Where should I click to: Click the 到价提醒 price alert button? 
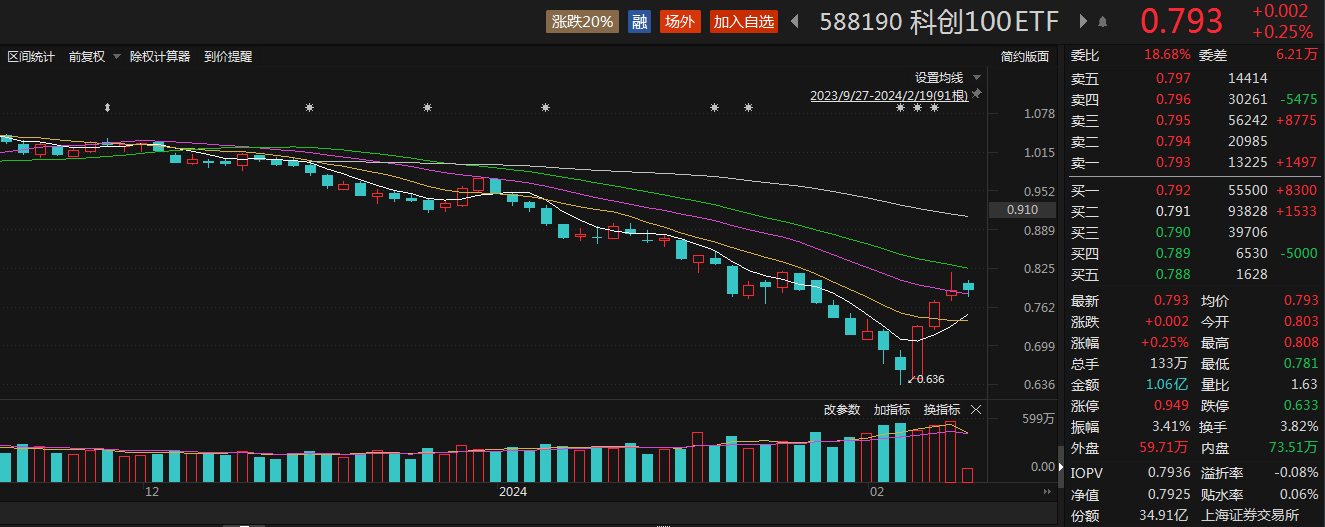click(x=228, y=57)
